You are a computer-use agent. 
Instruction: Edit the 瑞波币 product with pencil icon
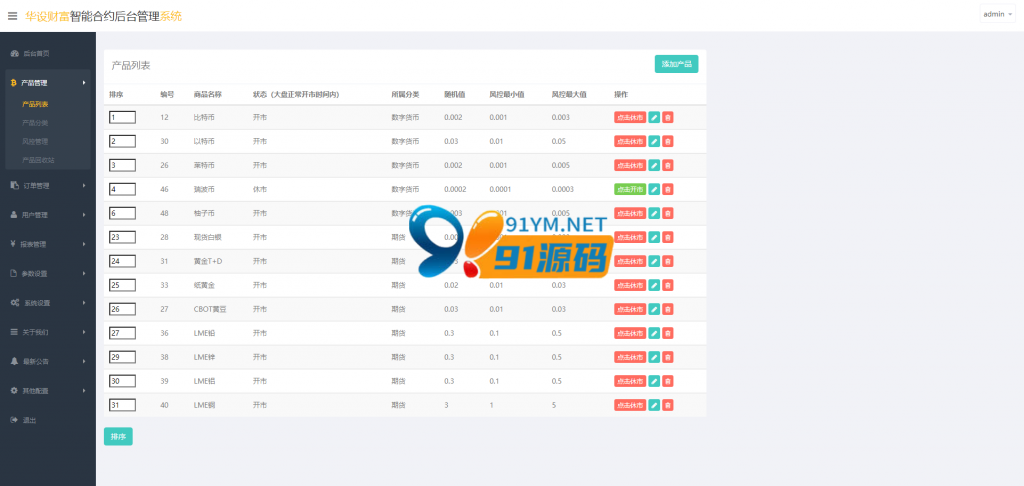(x=654, y=189)
